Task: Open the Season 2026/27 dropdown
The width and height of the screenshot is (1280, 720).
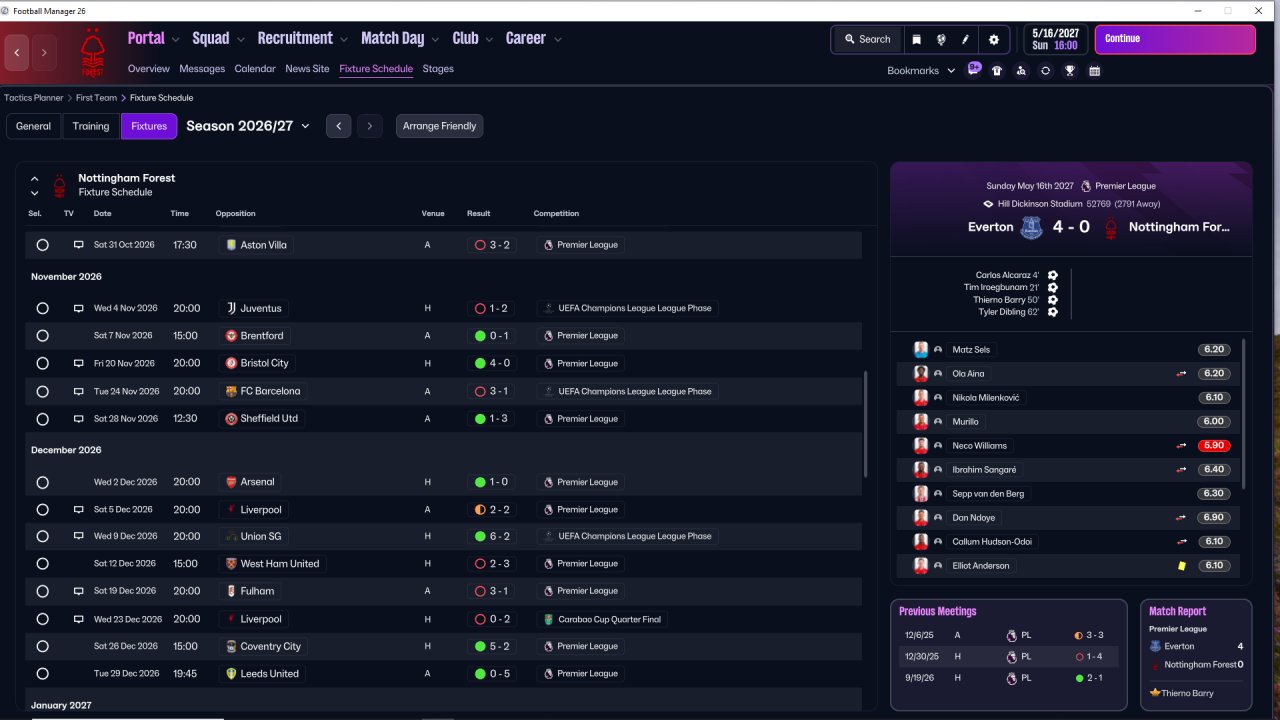Action: 248,126
